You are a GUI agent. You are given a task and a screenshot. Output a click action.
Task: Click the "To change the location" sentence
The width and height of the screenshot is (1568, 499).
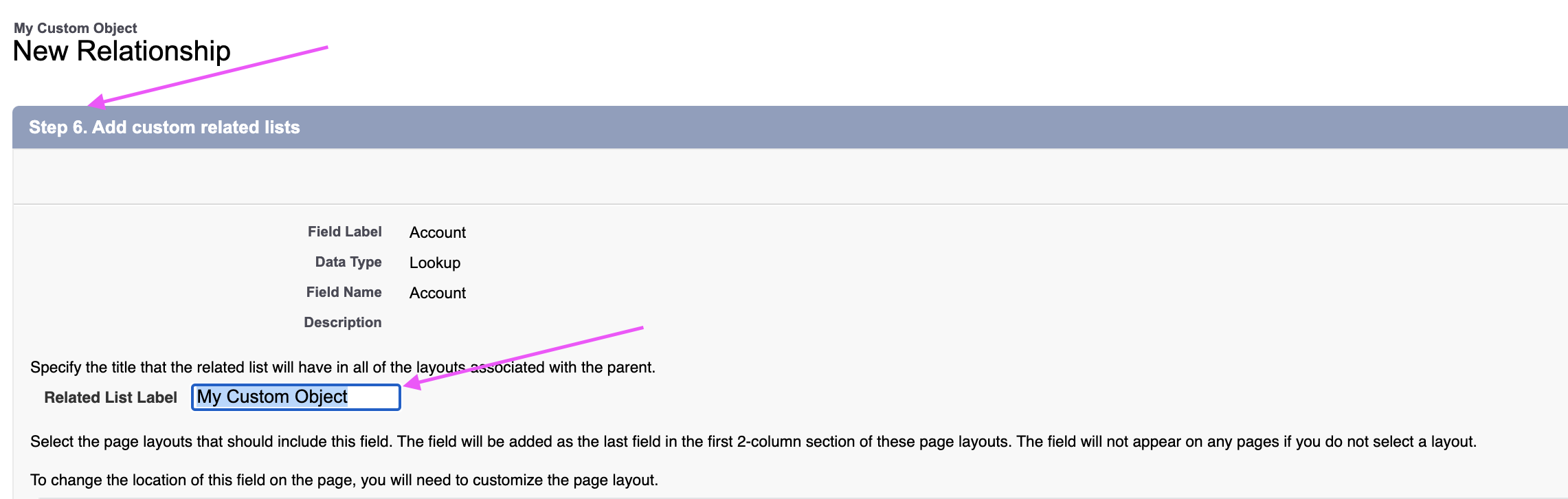(x=344, y=480)
